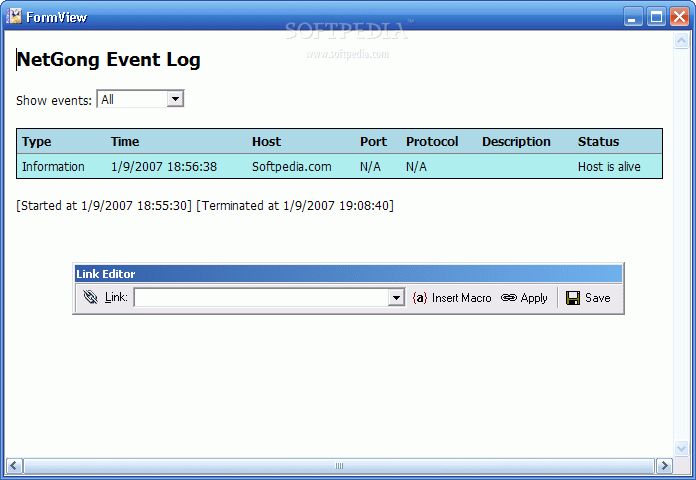Expand the Link combo box dropdown arrow
696x480 pixels.
395,298
